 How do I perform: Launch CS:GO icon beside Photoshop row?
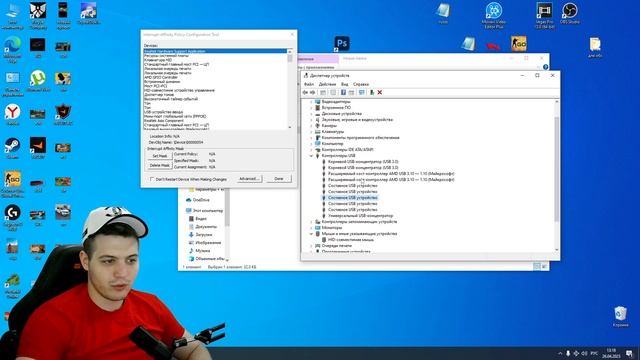click(519, 44)
